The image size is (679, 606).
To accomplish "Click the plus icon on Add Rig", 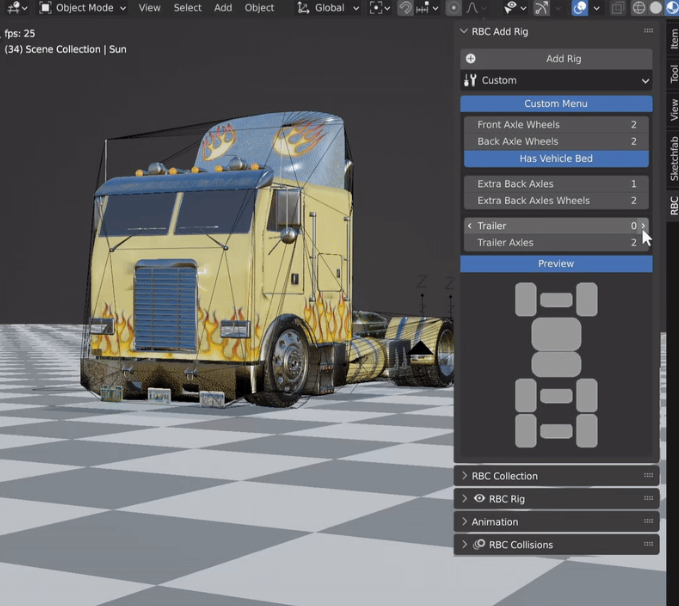I will (x=471, y=58).
